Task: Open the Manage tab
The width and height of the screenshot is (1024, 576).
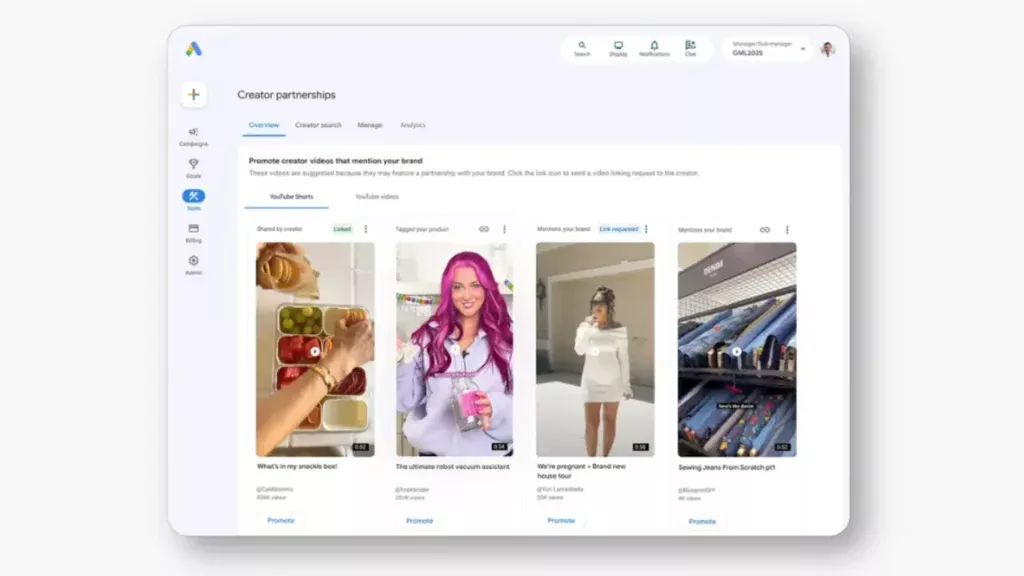Action: click(370, 125)
